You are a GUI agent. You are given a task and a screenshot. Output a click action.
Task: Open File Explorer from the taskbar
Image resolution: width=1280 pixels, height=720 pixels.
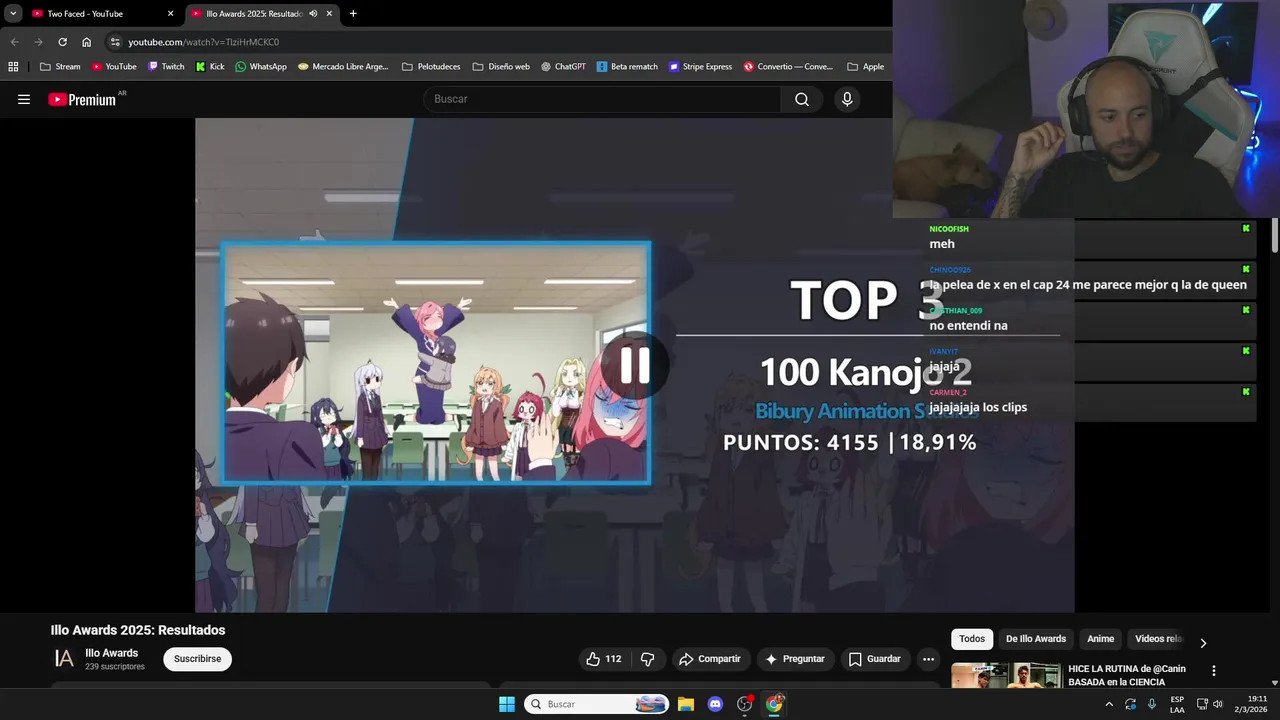click(686, 704)
